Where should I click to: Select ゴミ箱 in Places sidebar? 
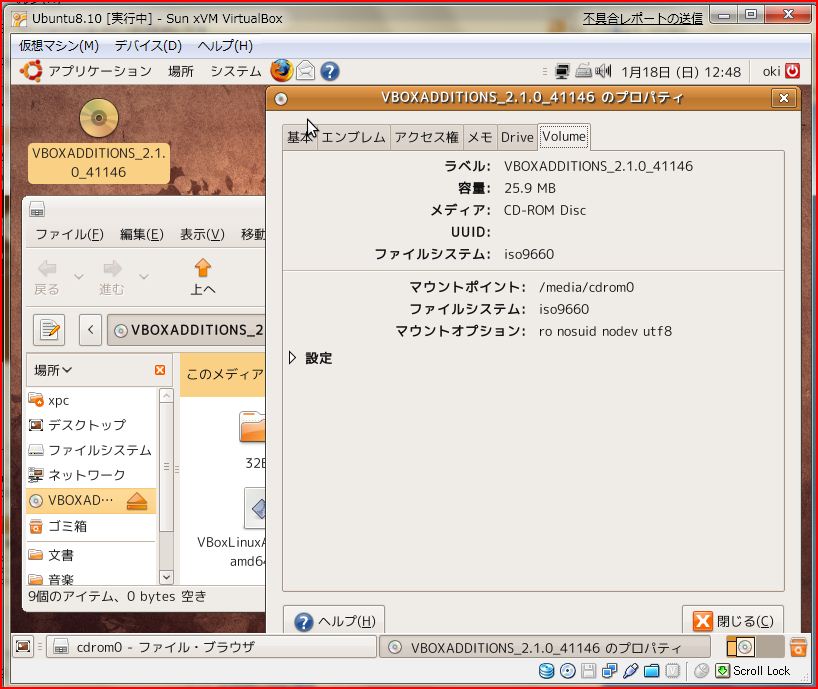coord(91,526)
